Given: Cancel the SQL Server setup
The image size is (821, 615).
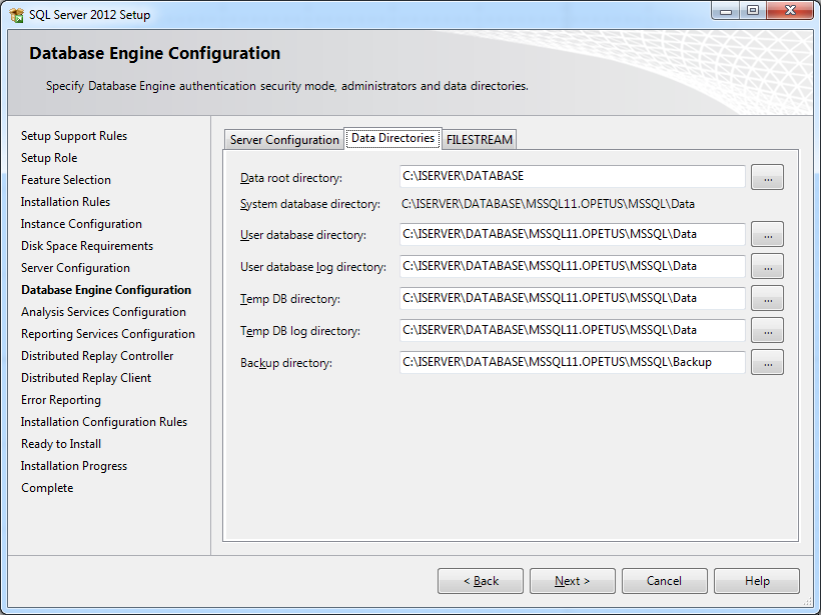Looking at the screenshot, I should (x=664, y=581).
